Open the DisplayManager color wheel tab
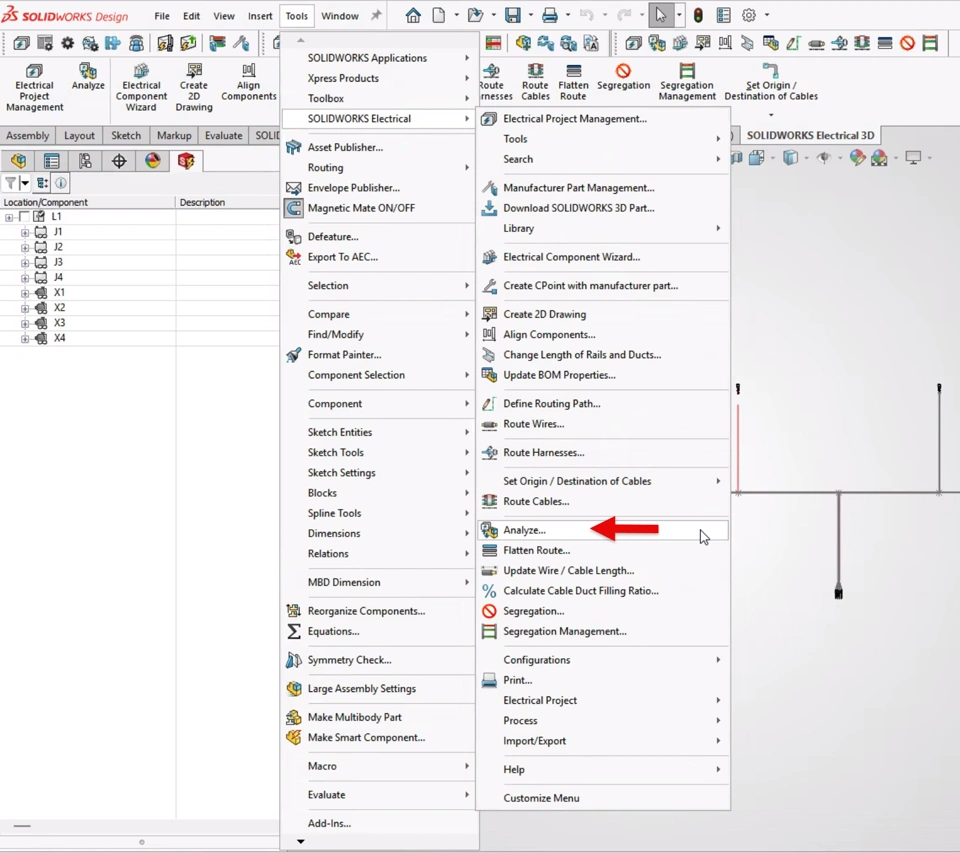The height and width of the screenshot is (853, 960). [x=152, y=161]
